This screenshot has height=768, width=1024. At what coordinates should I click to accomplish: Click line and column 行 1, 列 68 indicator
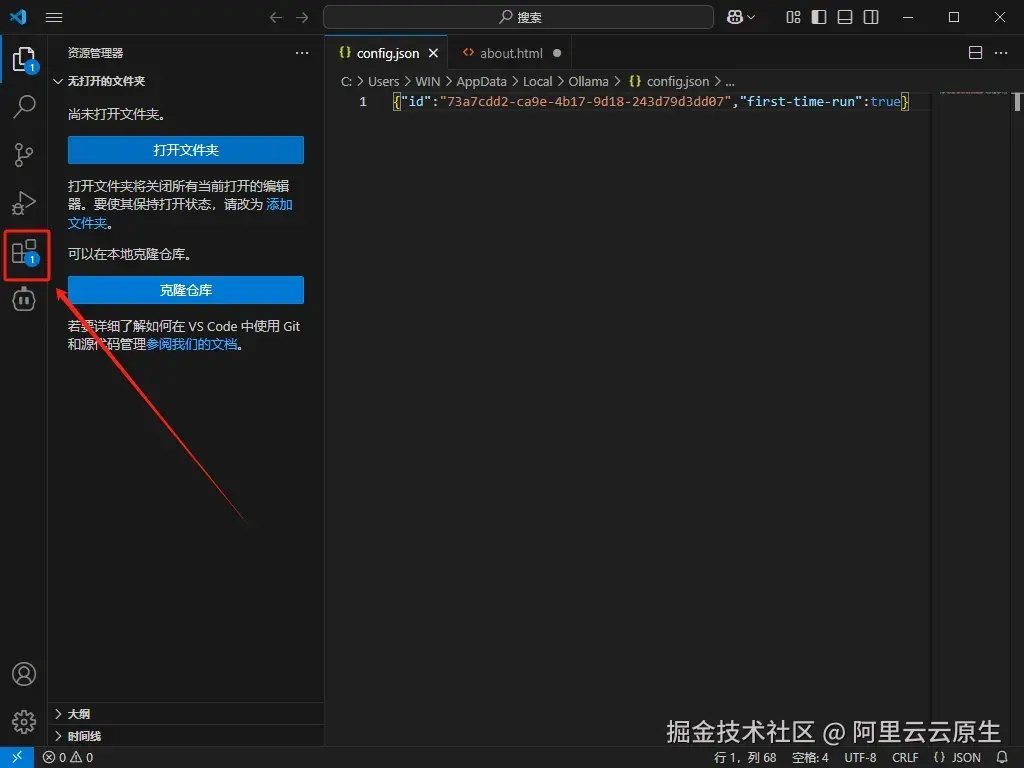(745, 758)
